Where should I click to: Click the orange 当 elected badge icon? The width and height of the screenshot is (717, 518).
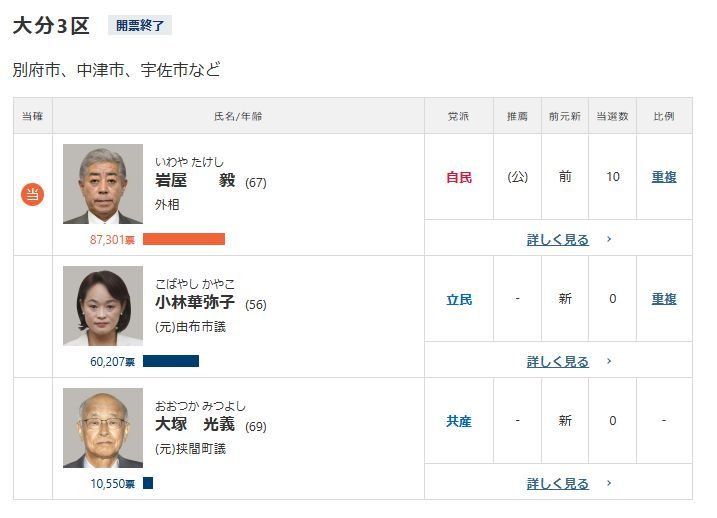point(33,194)
